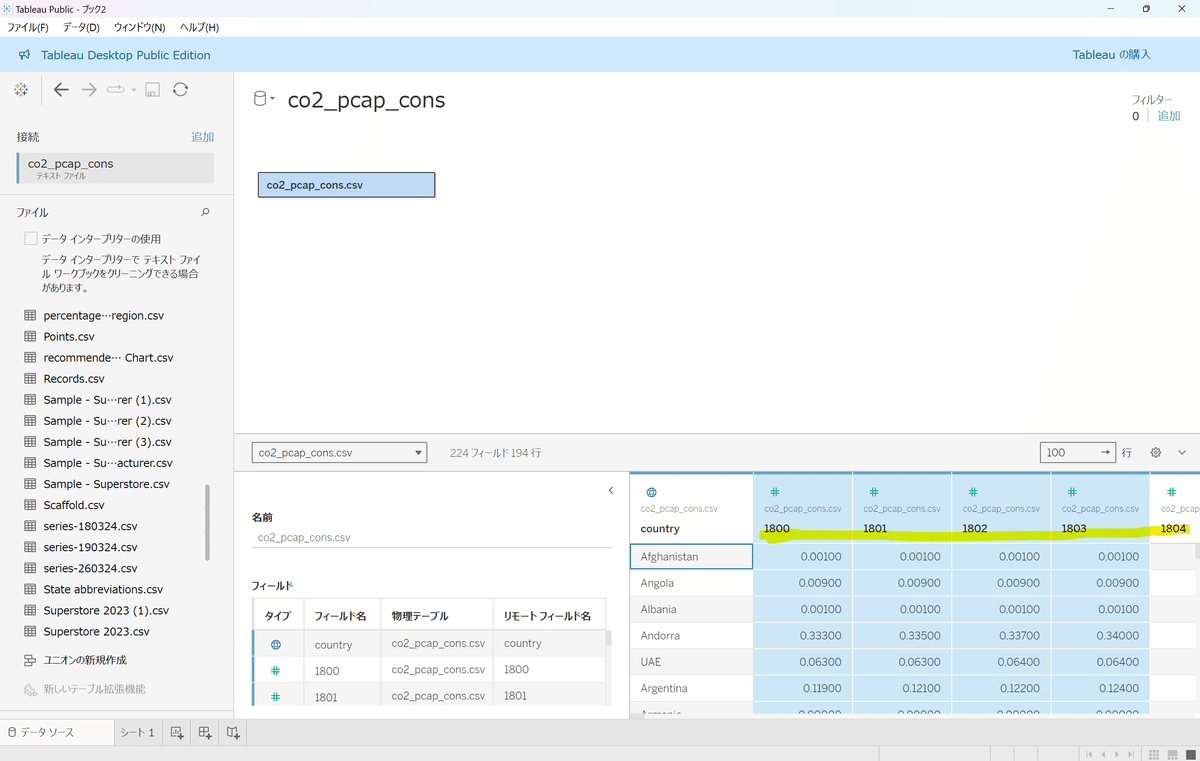Open the データ(D) menu
The height and width of the screenshot is (761, 1200).
pyautogui.click(x=81, y=27)
